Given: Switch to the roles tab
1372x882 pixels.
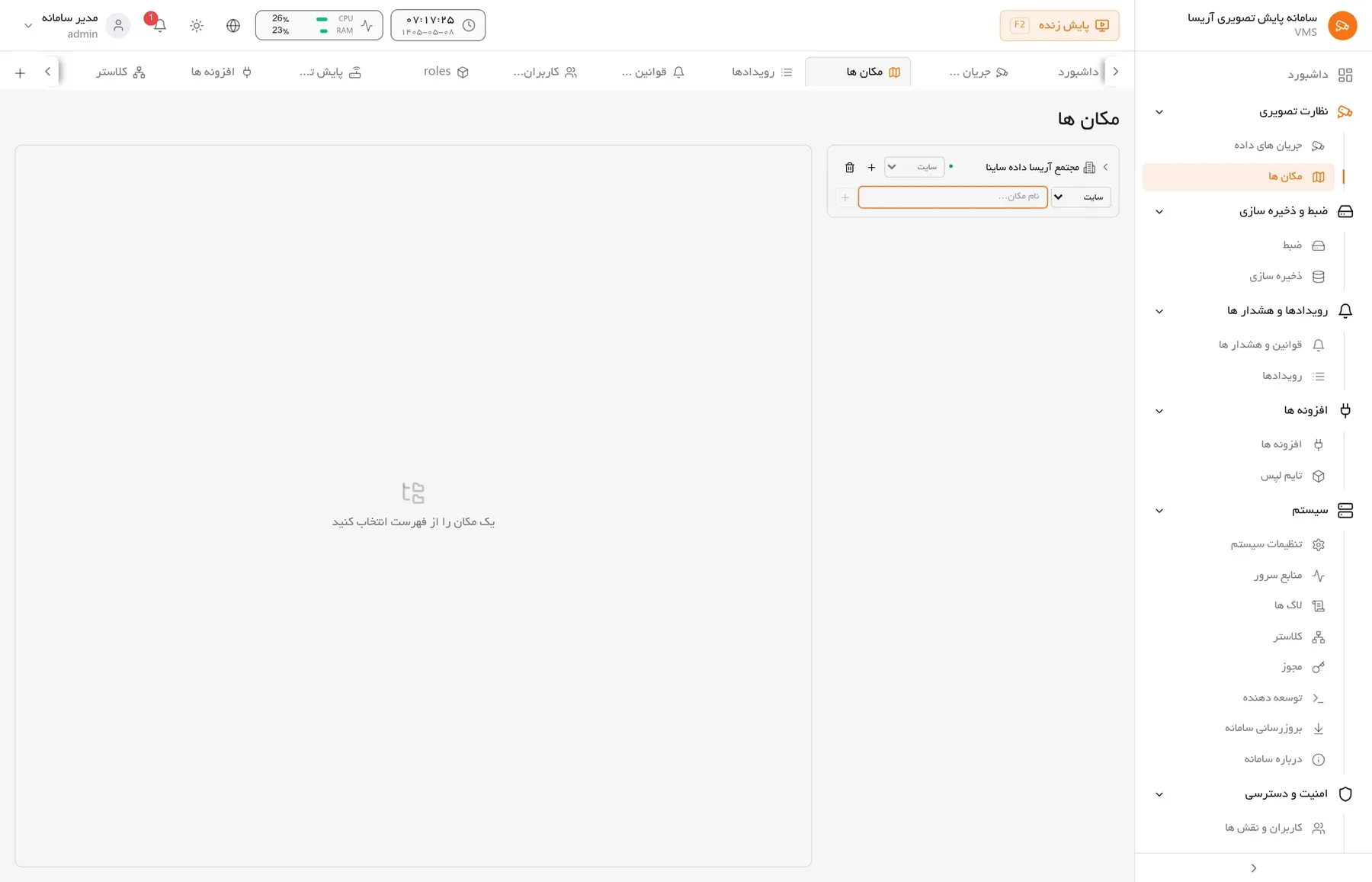Looking at the screenshot, I should 446,72.
